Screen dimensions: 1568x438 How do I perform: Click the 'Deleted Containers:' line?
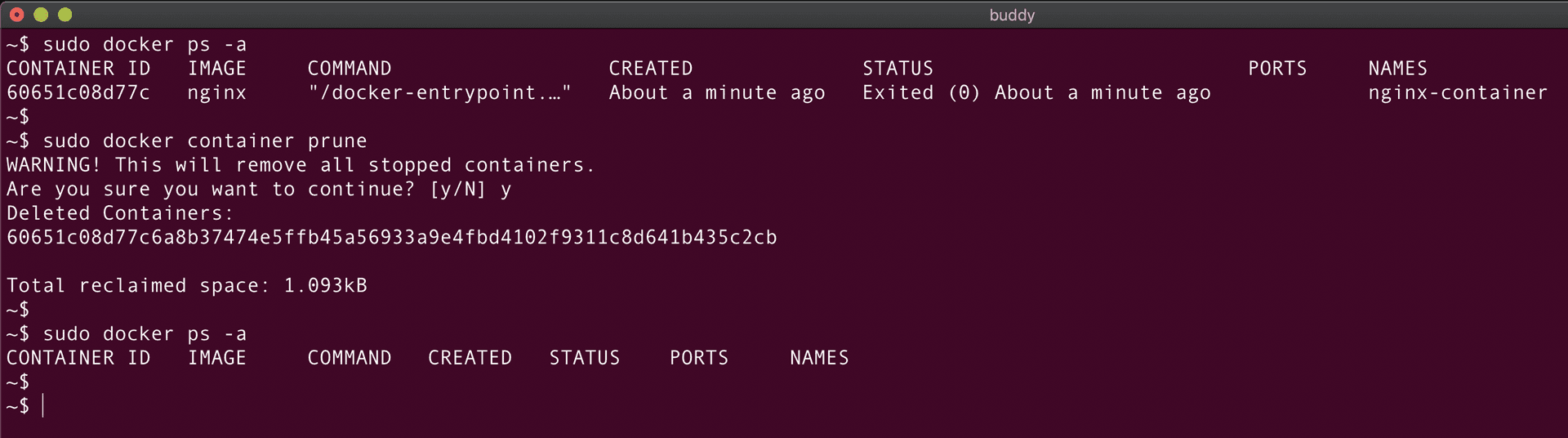(120, 213)
